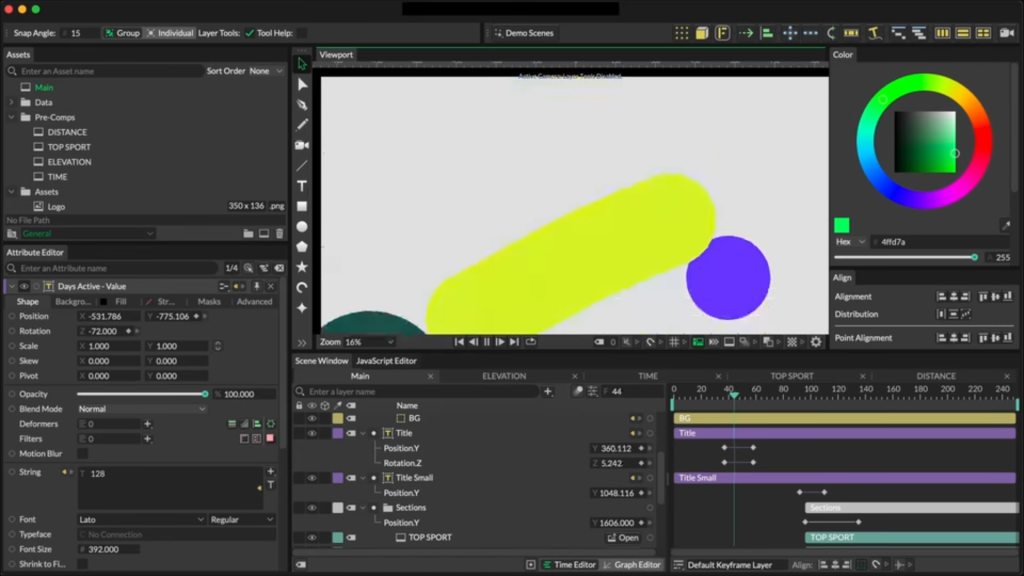Open the Lato font dropdown
The height and width of the screenshot is (576, 1024).
click(x=141, y=520)
